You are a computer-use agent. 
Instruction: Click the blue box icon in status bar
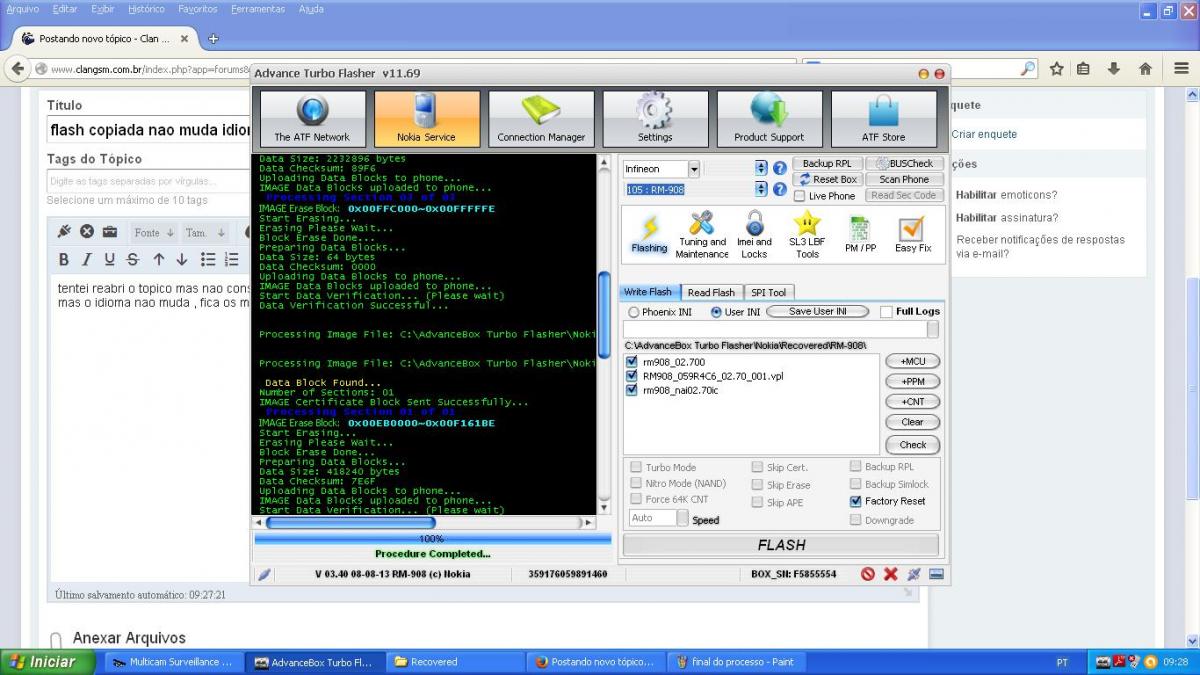936,574
